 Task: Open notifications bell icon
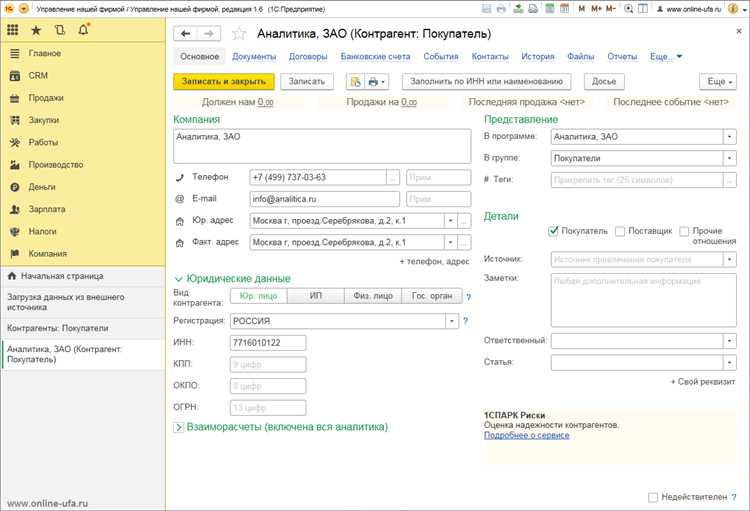(x=83, y=30)
